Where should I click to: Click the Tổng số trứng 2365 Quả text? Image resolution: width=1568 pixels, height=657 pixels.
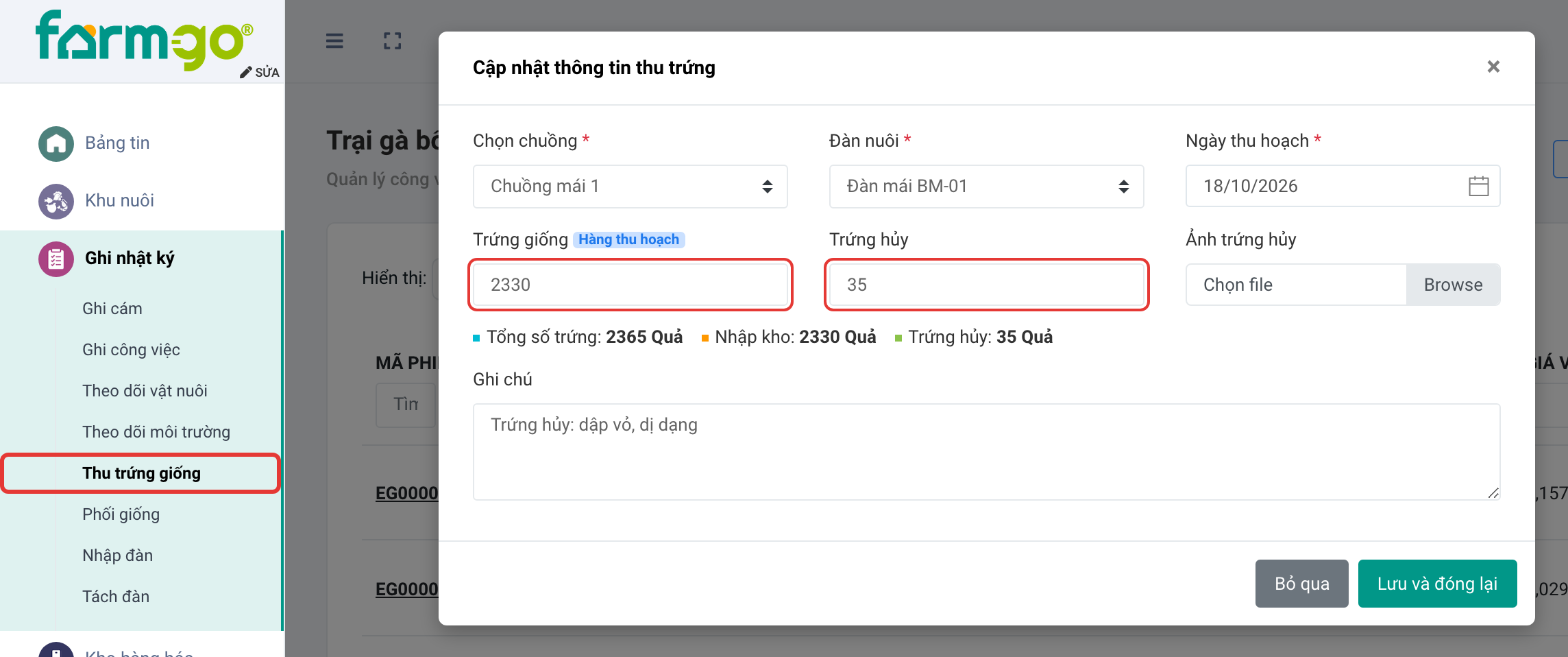585,337
